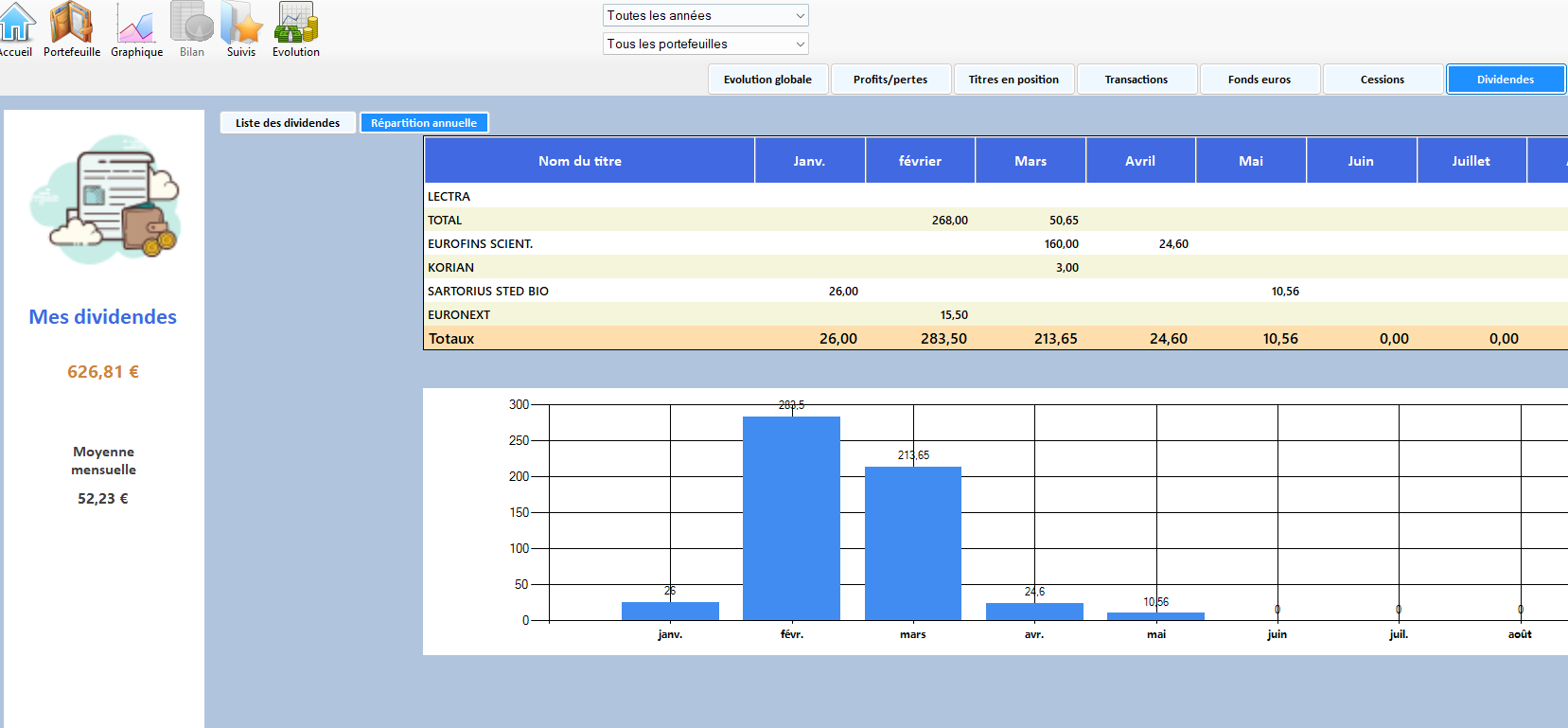Click the 'Janv.' column header
This screenshot has height=728, width=1568.
pos(810,161)
